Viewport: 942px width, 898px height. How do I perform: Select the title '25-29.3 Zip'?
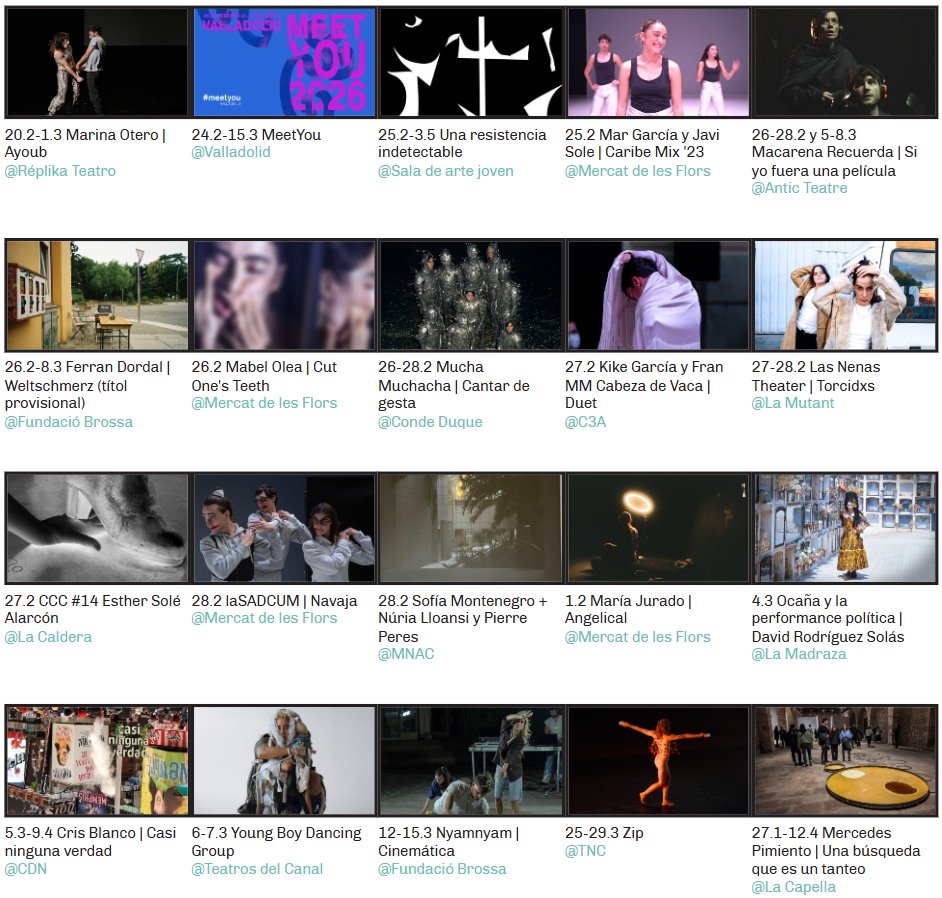pyautogui.click(x=604, y=833)
